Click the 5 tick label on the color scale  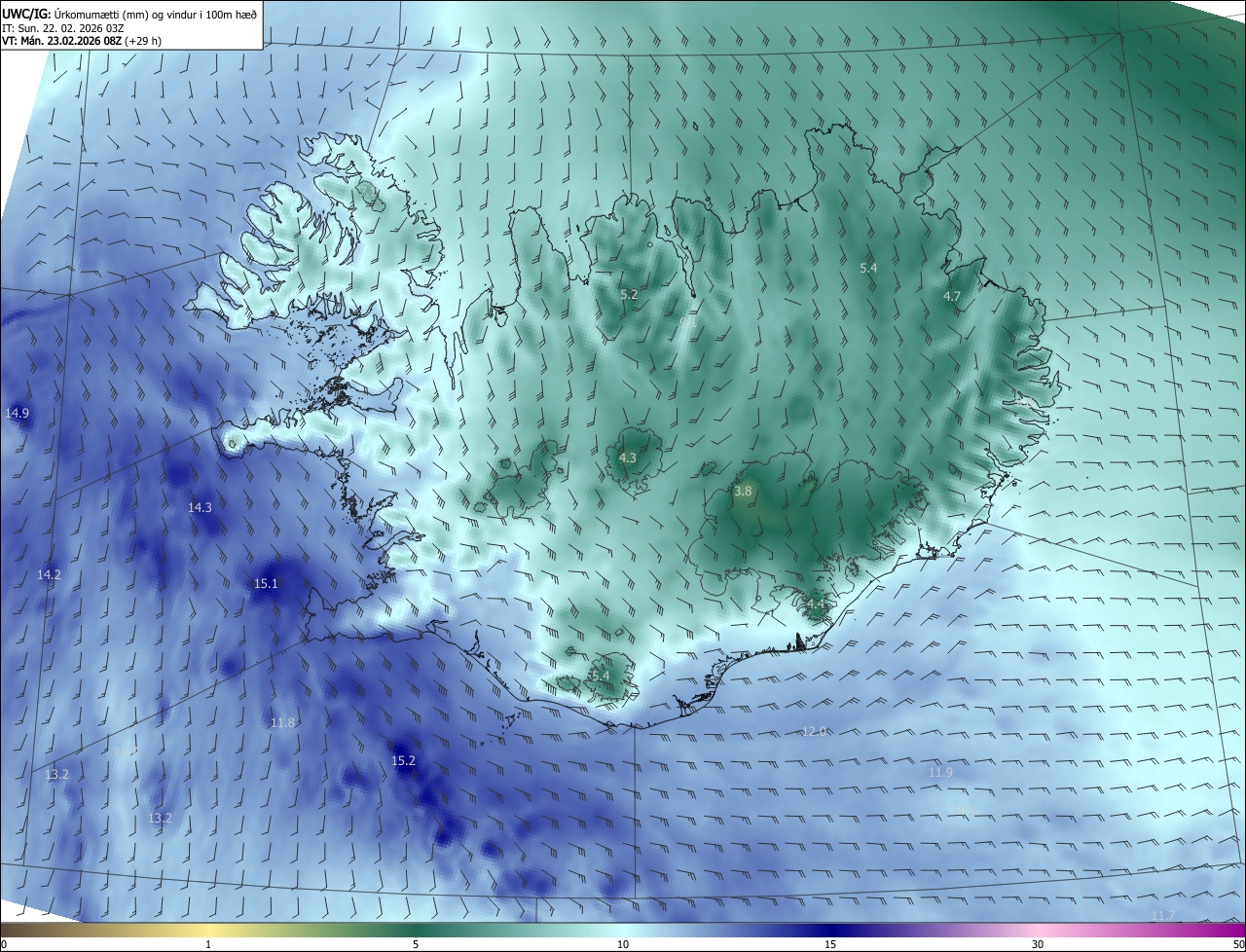point(416,944)
